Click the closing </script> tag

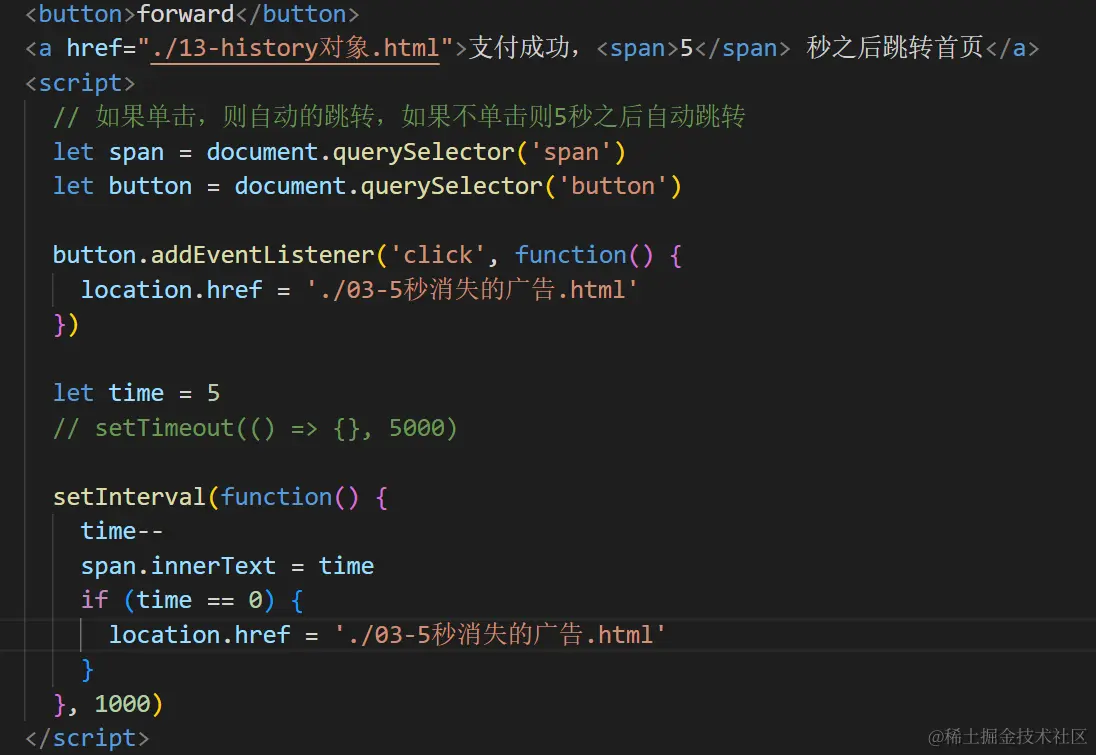[87, 738]
